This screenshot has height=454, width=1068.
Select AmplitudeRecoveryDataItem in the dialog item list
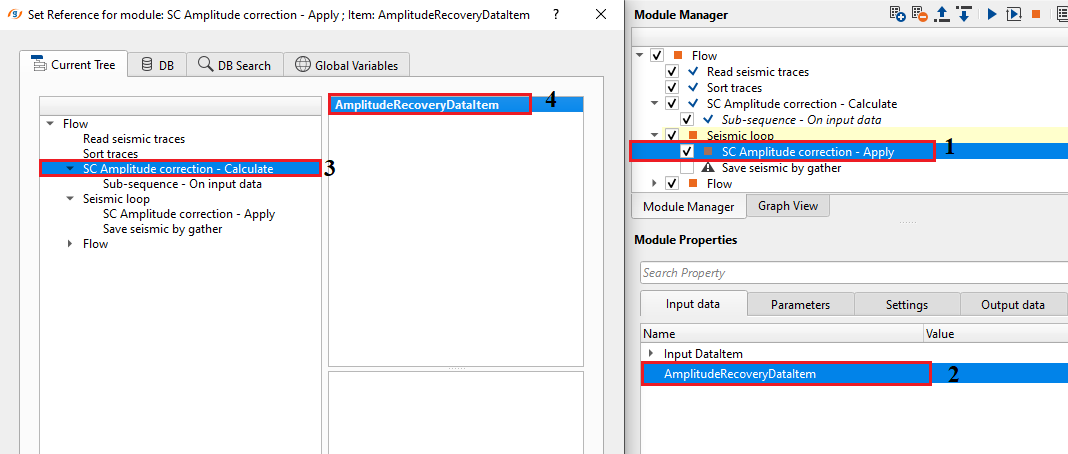456,105
